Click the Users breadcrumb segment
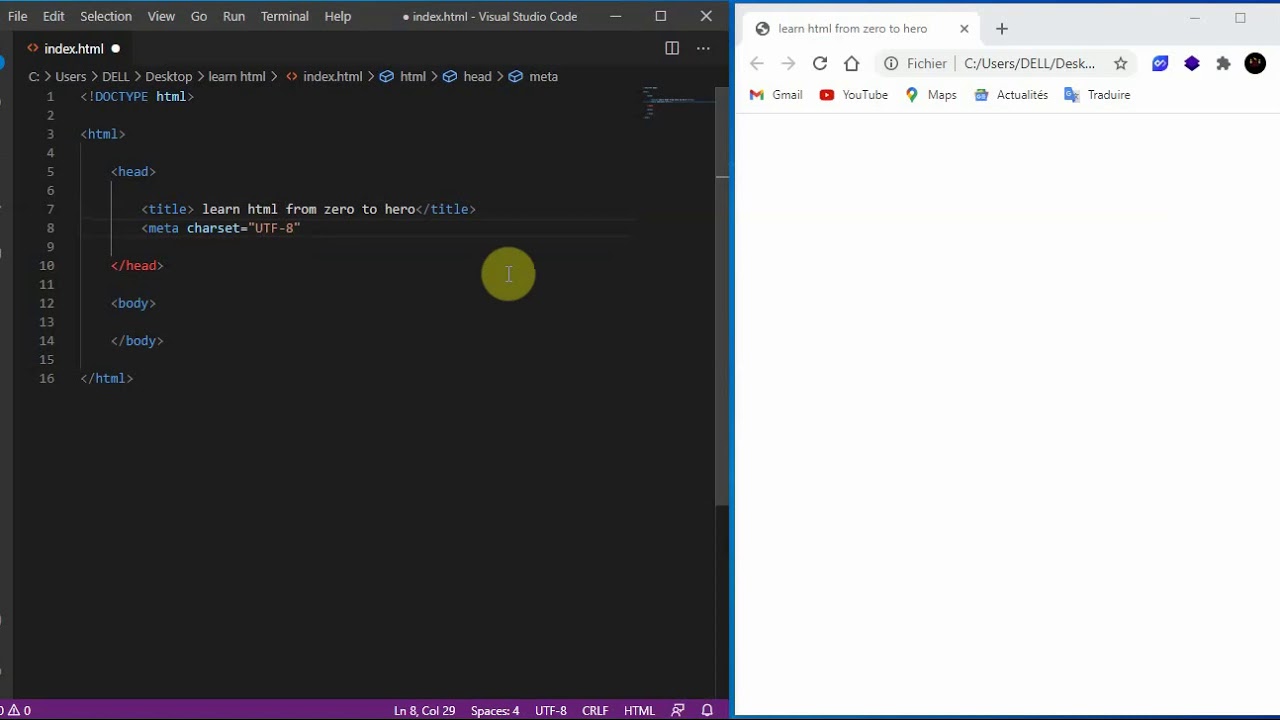Screen dimensions: 1280x720 [70, 76]
